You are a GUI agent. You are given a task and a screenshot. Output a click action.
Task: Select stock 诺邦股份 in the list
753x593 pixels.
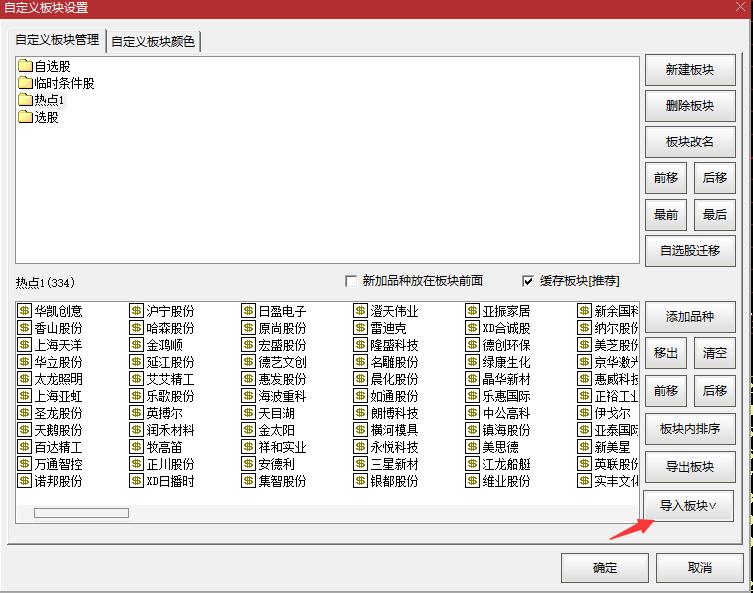coord(58,481)
